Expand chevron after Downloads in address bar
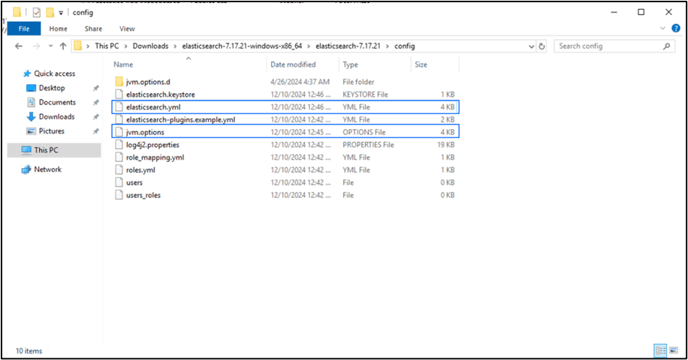The height and width of the screenshot is (360, 688). (x=176, y=46)
